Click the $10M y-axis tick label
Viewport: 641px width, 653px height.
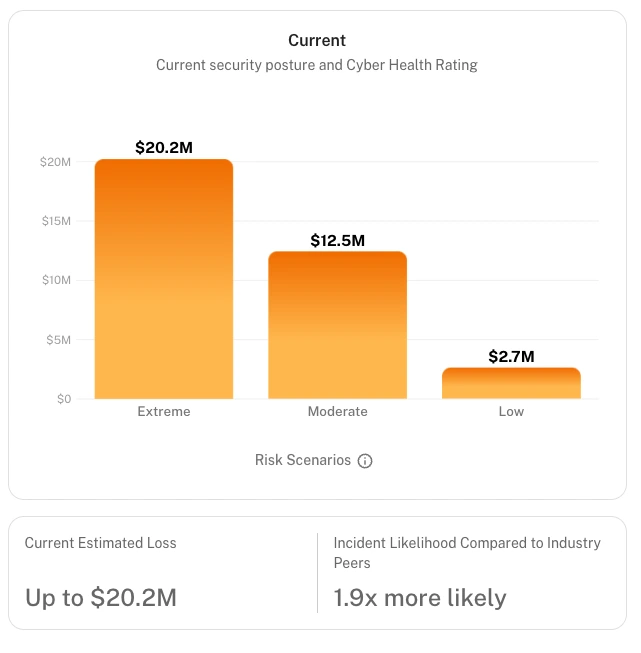pos(55,280)
